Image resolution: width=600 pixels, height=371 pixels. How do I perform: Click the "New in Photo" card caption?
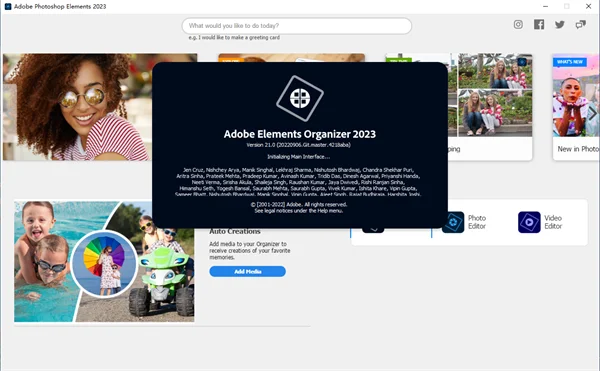[578, 149]
